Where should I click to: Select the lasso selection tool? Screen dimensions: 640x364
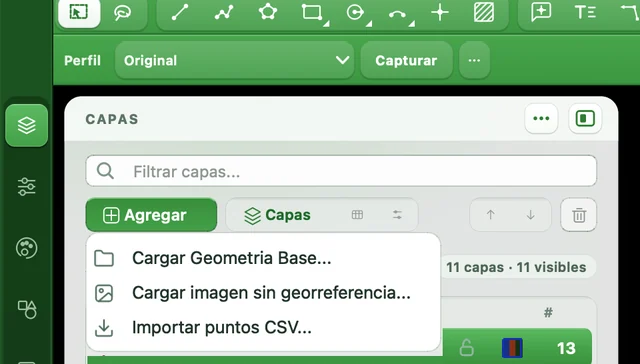(x=122, y=13)
